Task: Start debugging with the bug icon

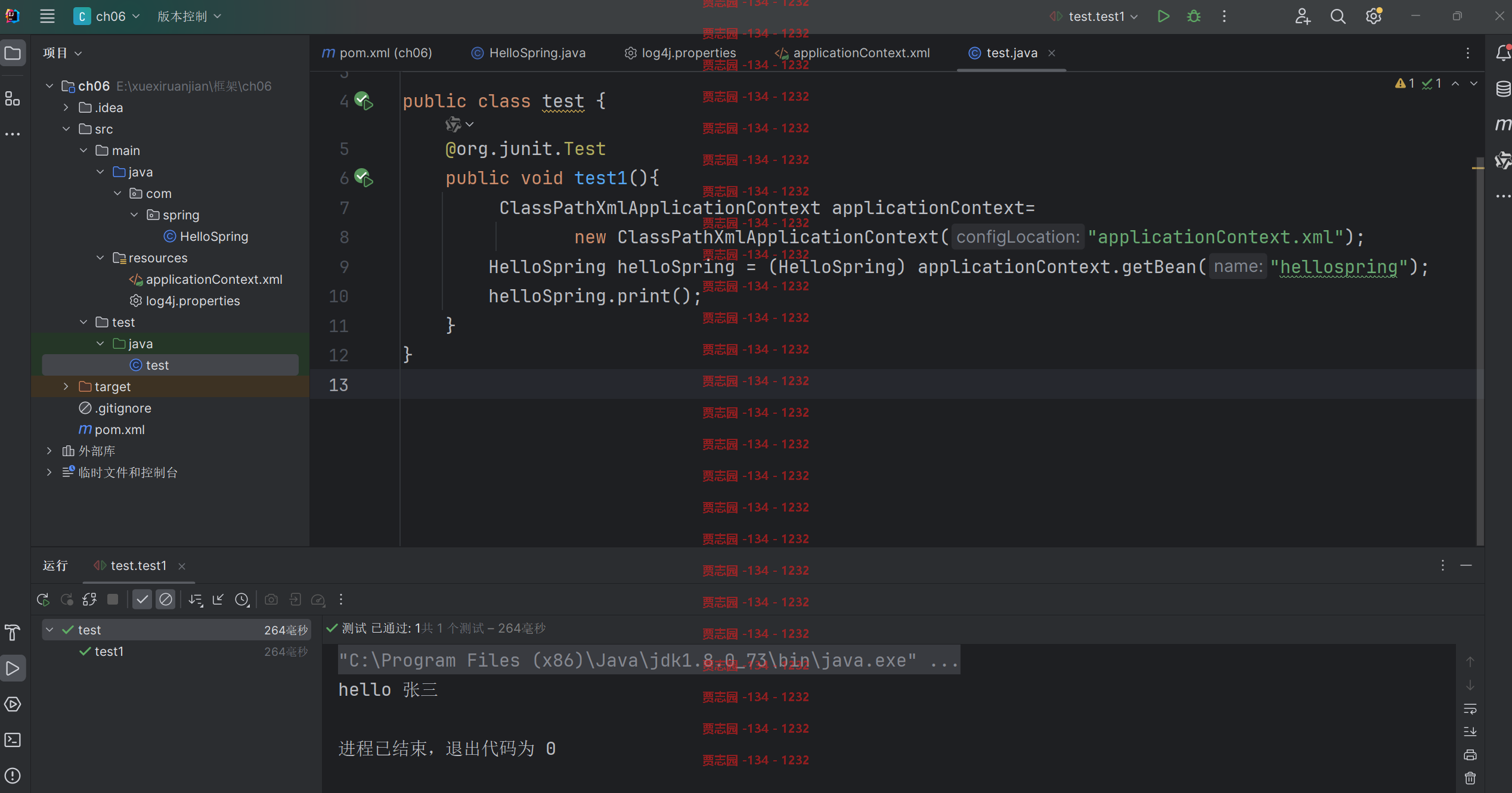Action: [x=1194, y=16]
